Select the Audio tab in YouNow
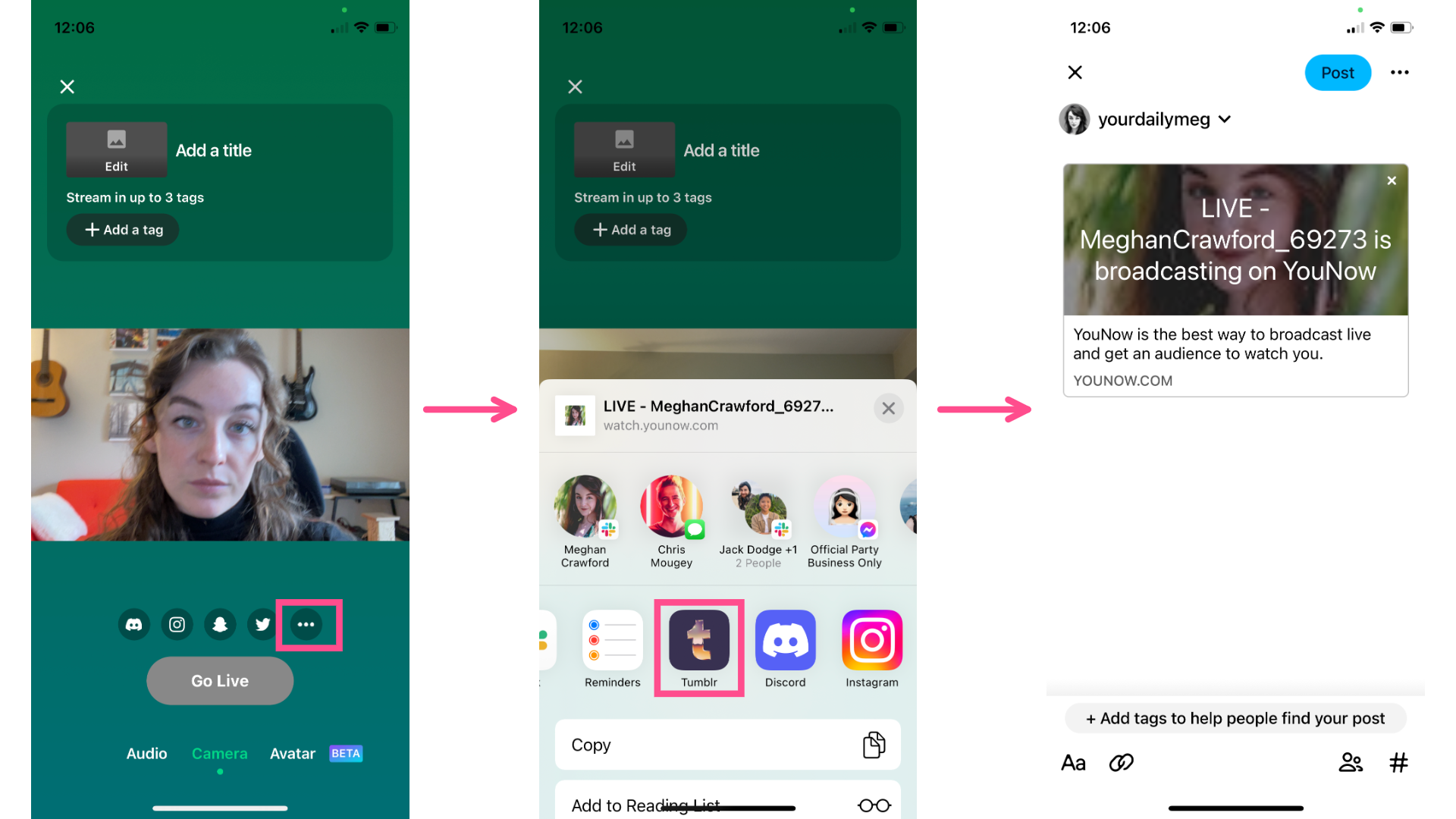This screenshot has height=819, width=1456. [x=146, y=753]
